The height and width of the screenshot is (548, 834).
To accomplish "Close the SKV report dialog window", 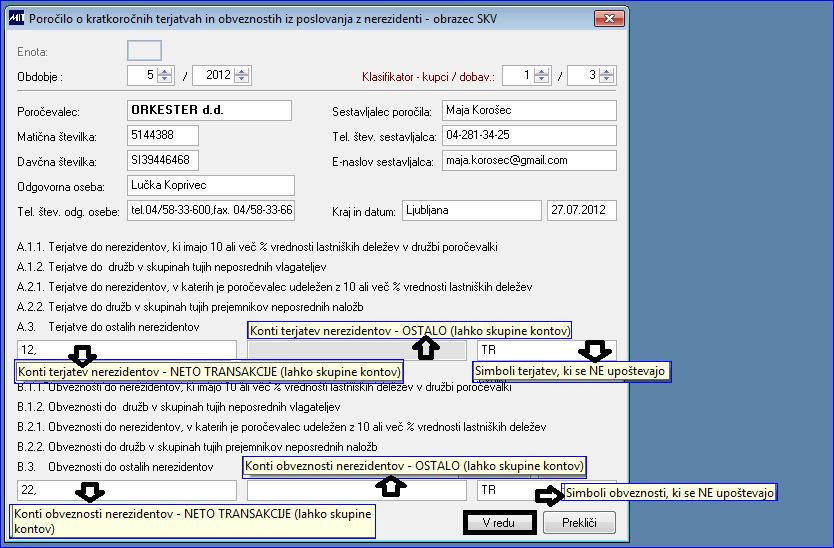I will click(x=609, y=19).
